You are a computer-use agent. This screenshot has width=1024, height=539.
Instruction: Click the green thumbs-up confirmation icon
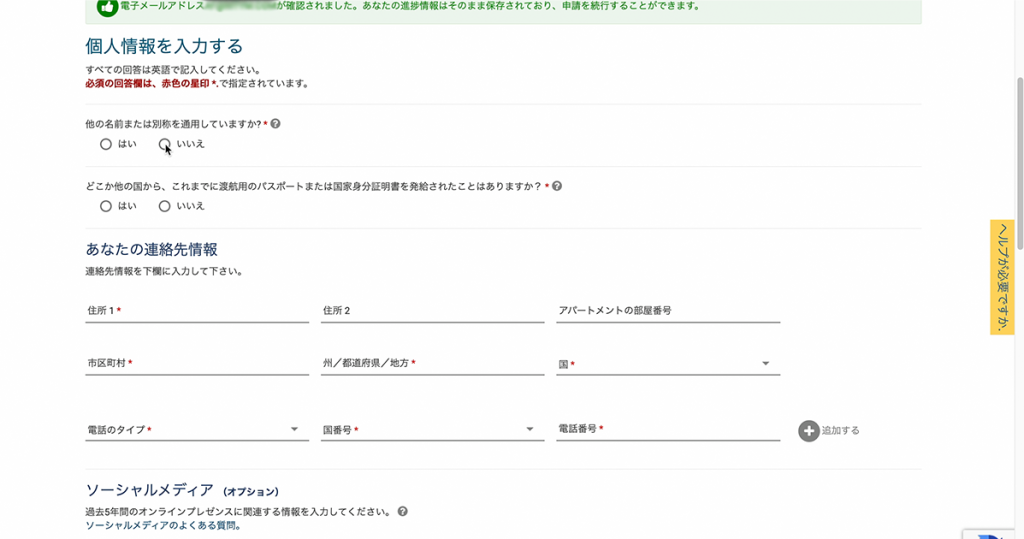[107, 8]
